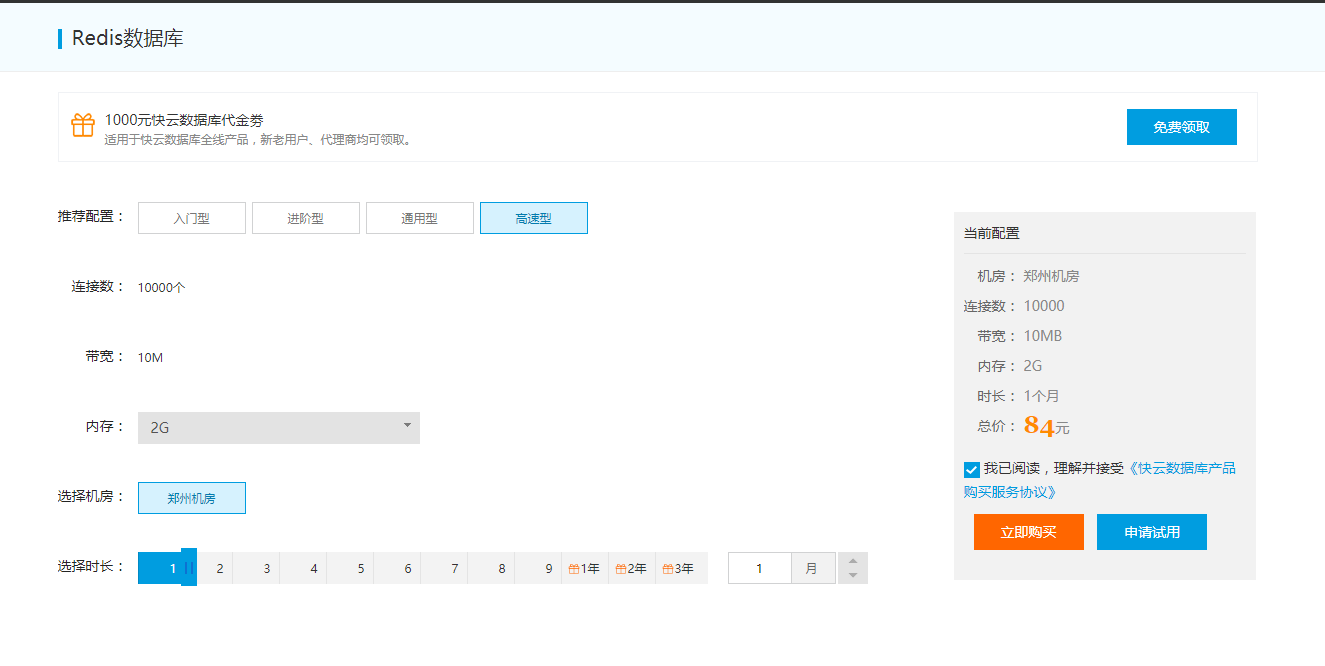Choose the 高速型 configuration
This screenshot has height=666, width=1325.
tap(534, 218)
